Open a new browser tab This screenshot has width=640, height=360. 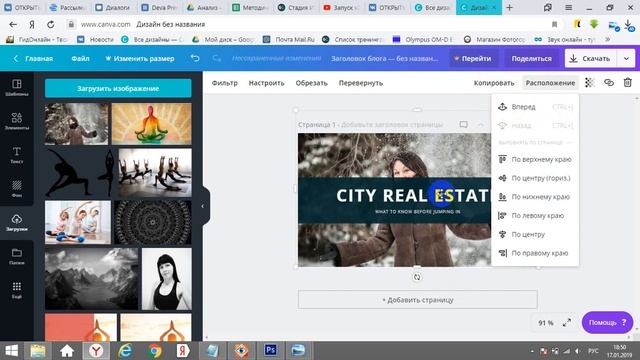[509, 7]
